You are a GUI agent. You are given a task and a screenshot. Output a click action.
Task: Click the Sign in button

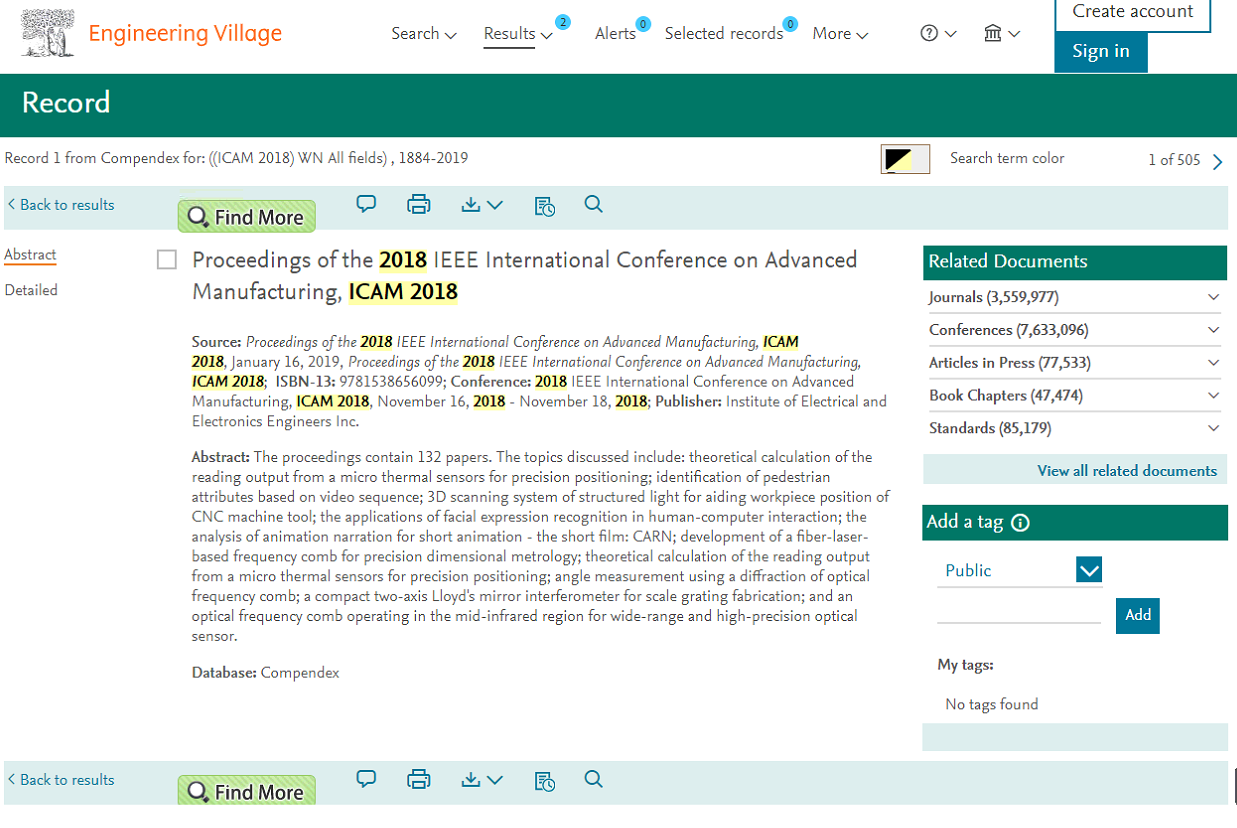tap(1101, 52)
